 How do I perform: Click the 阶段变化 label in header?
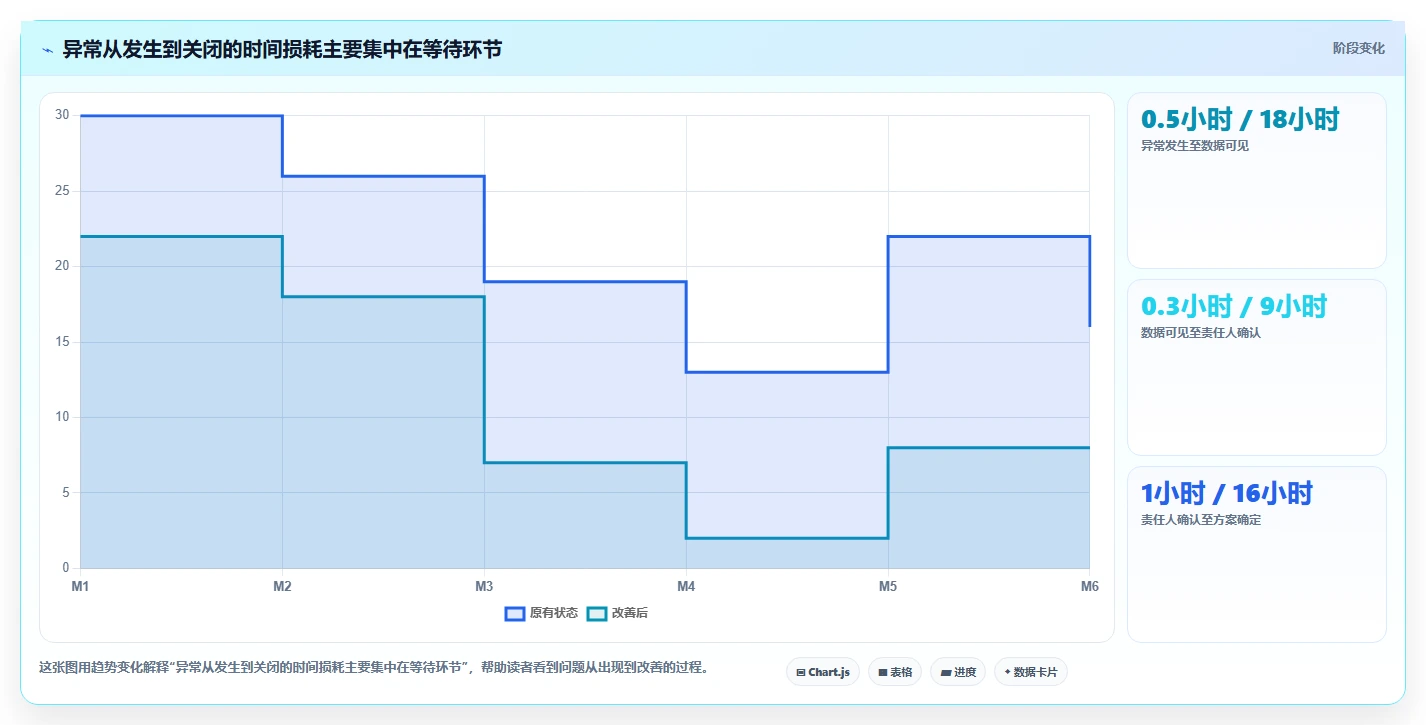[x=1359, y=48]
